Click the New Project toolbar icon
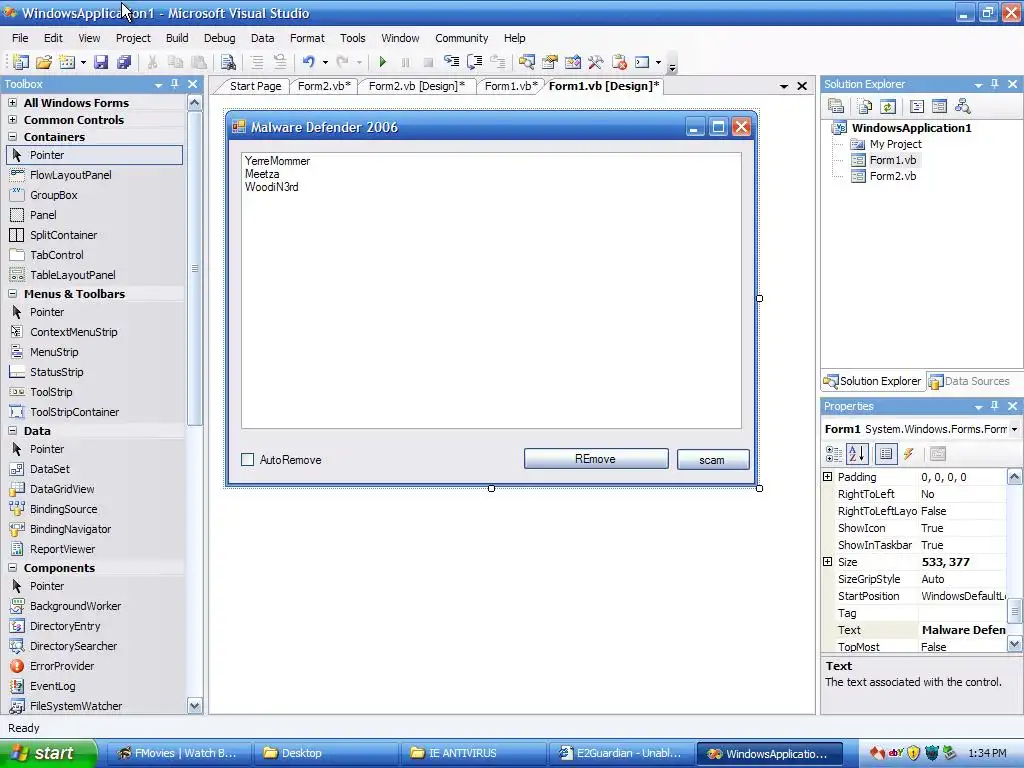Viewport: 1024px width, 768px height. coord(20,62)
